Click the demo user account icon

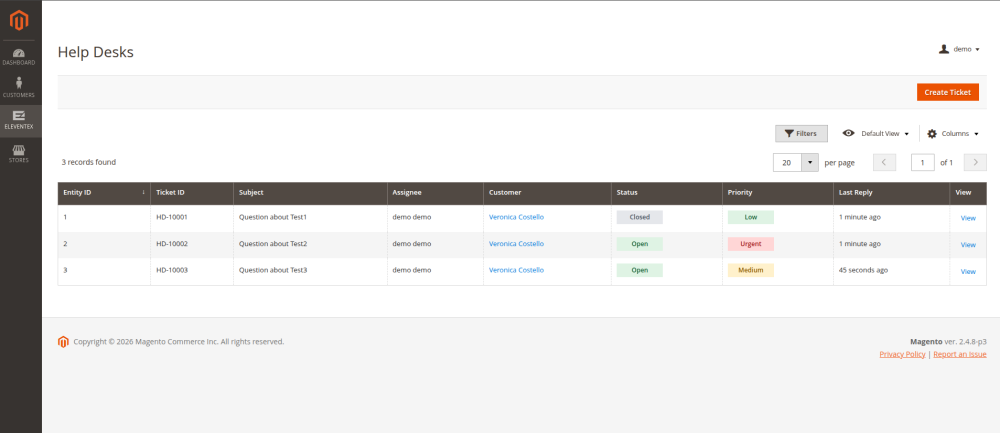943,49
